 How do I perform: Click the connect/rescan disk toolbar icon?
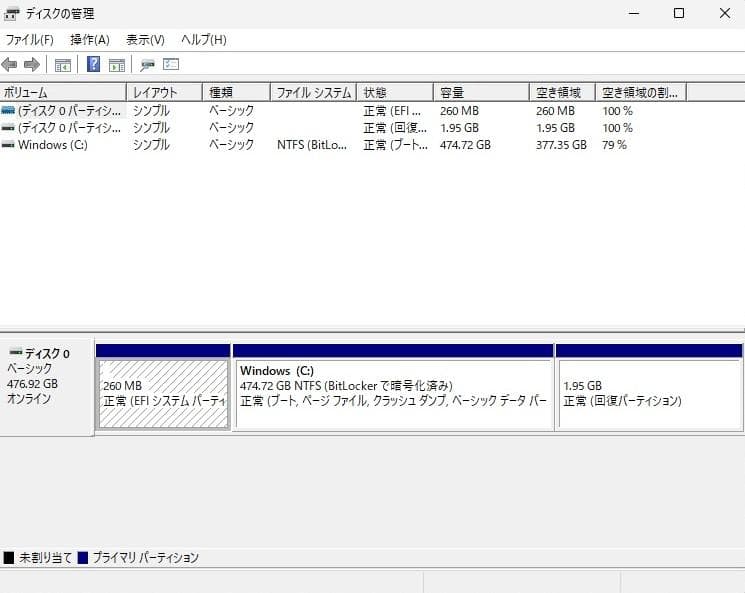[147, 65]
